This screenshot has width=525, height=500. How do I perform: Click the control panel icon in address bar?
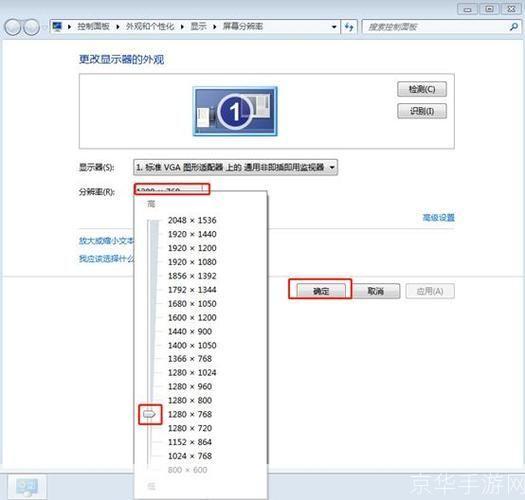pyautogui.click(x=57, y=26)
